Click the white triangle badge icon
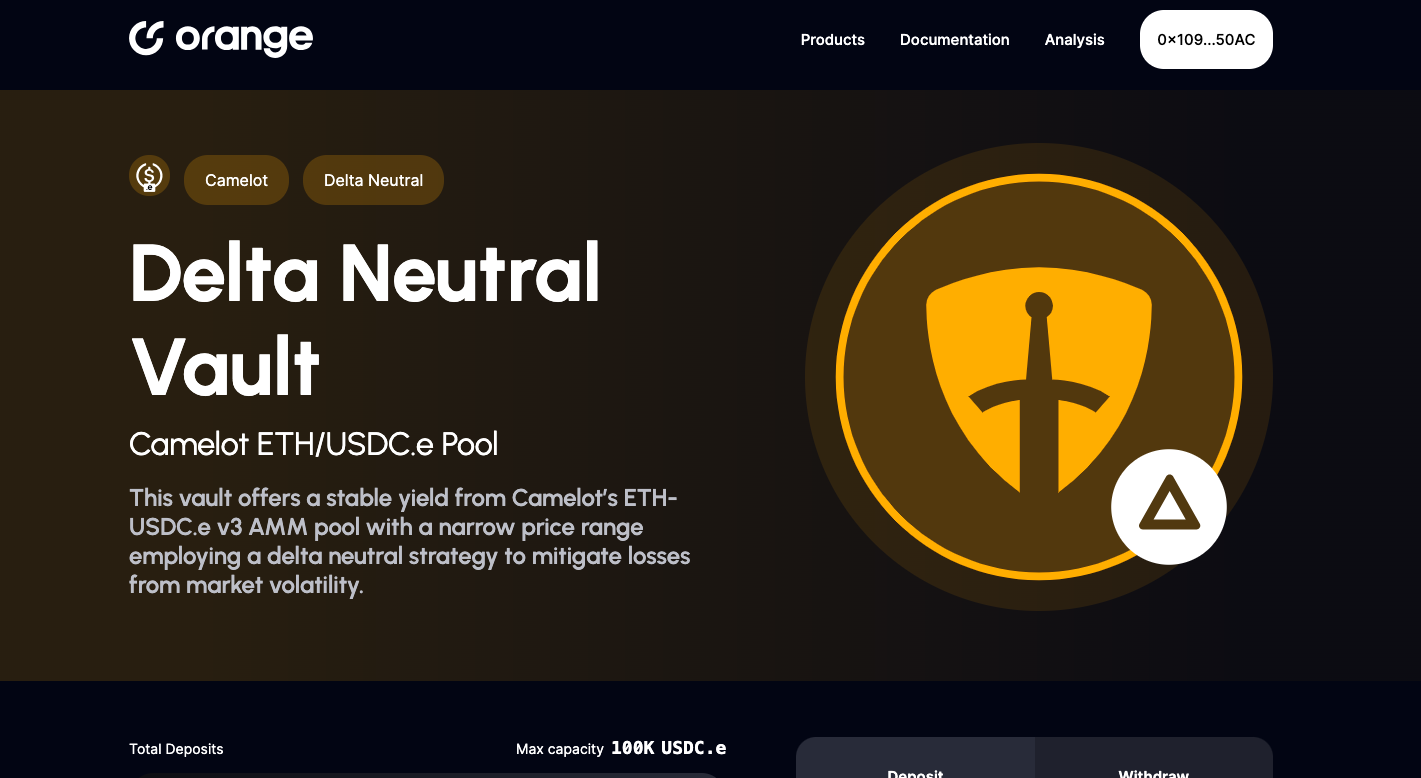This screenshot has height=778, width=1421. 1169,506
